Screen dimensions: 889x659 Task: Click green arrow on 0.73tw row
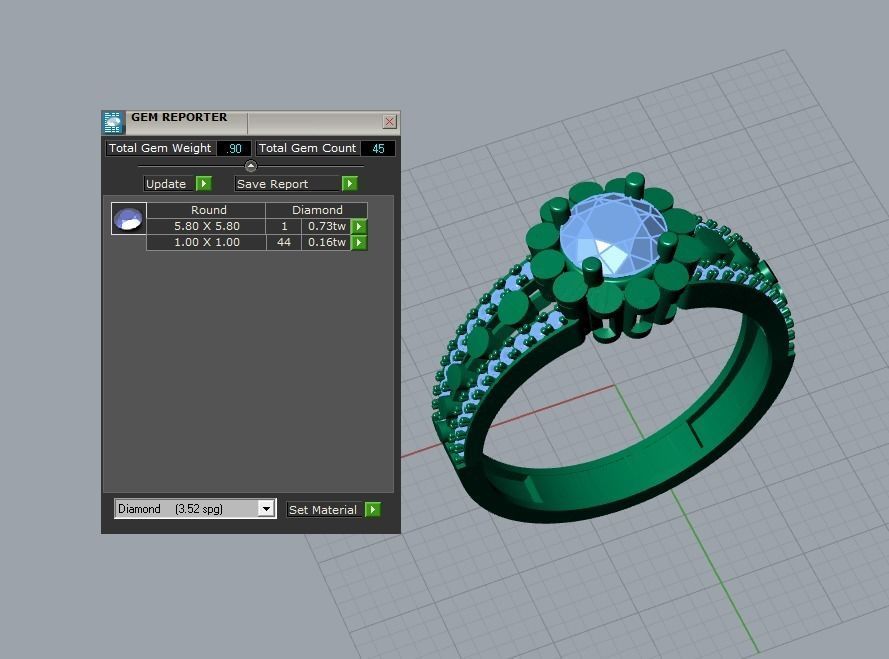point(359,226)
